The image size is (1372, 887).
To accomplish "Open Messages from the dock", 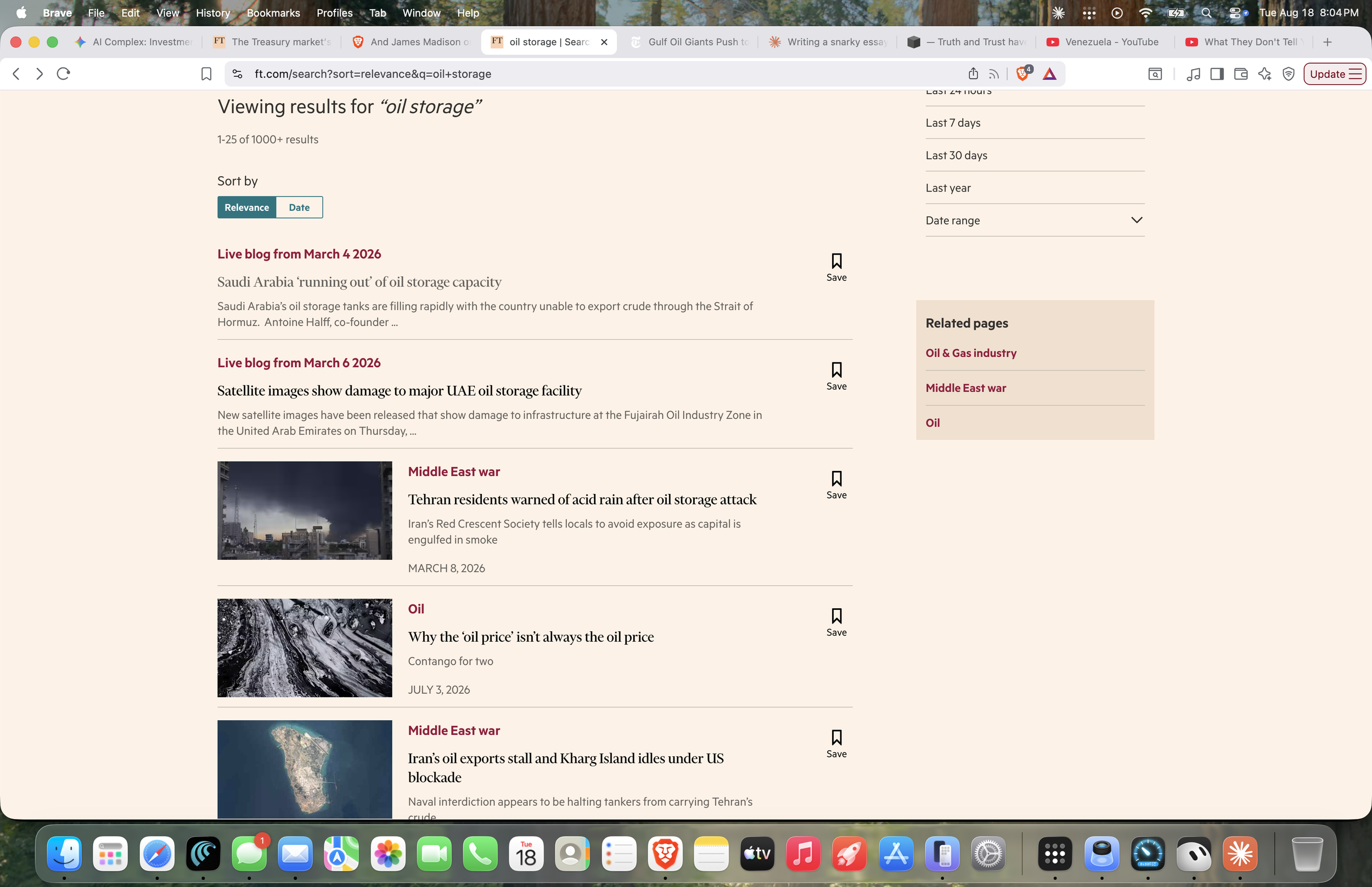I will (x=249, y=854).
